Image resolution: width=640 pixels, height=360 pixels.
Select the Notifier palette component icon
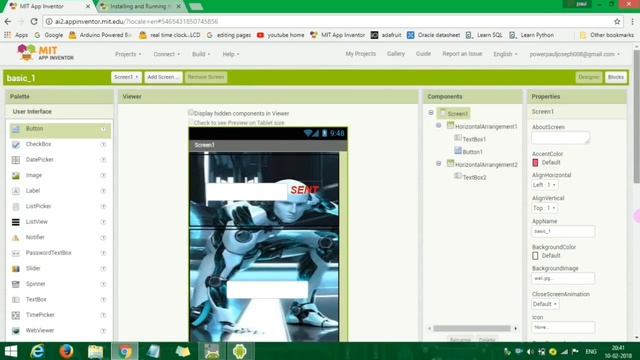coord(16,238)
